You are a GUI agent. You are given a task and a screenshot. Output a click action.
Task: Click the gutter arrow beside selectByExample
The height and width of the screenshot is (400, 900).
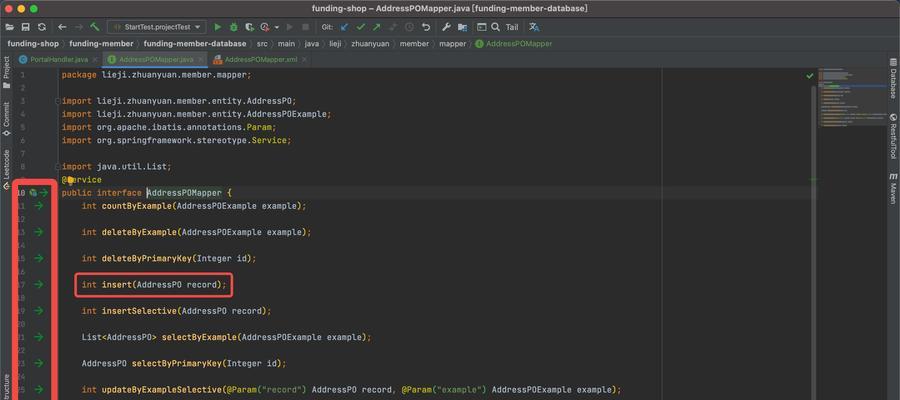point(39,337)
